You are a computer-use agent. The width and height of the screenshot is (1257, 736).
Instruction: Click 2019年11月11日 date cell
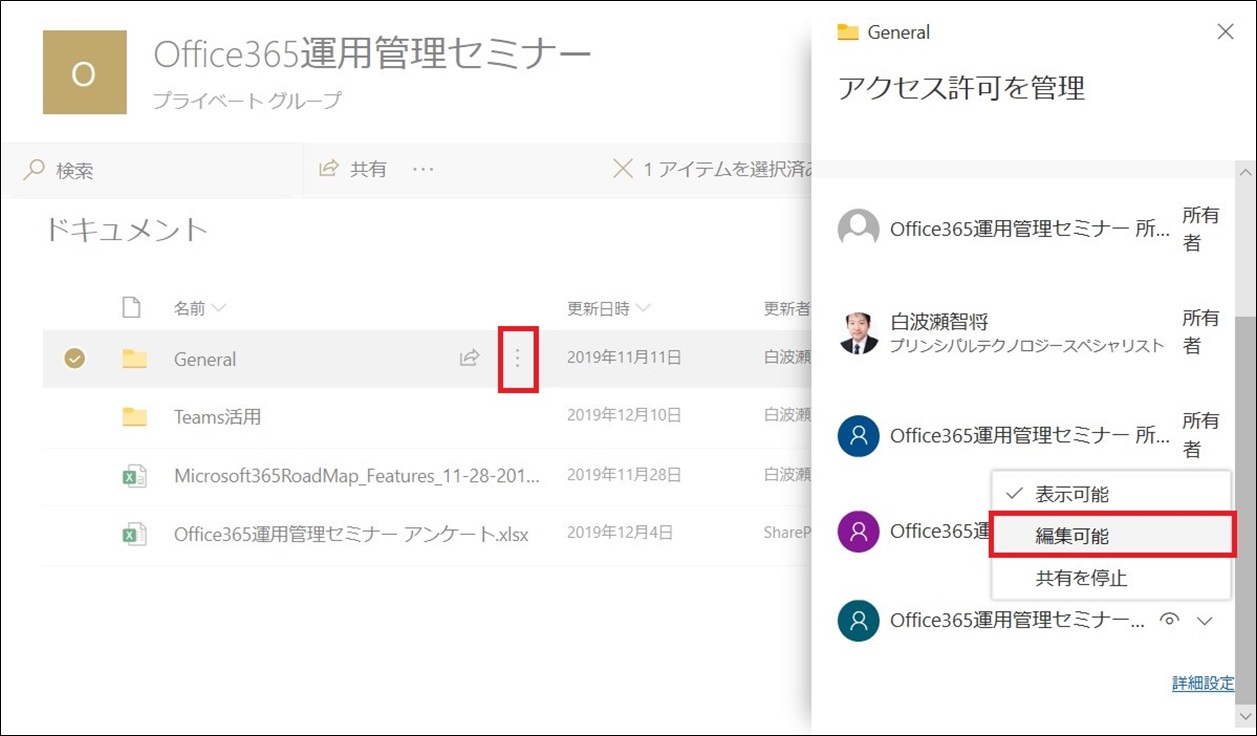coord(624,358)
